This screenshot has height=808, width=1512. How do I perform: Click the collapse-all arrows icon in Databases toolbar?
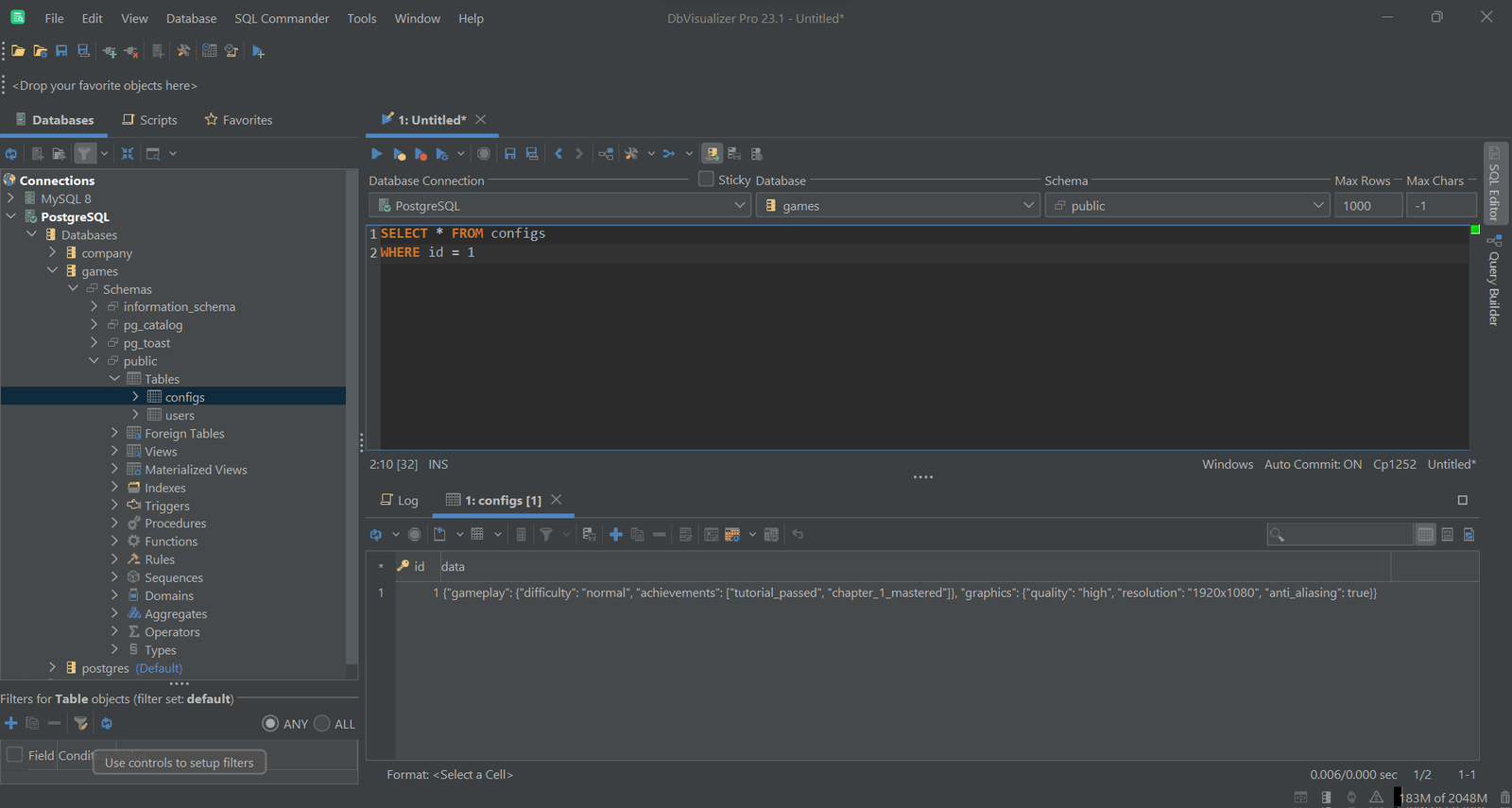point(128,153)
